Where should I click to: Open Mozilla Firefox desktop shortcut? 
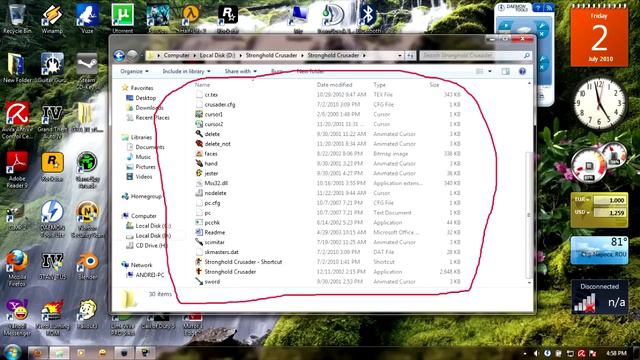(x=17, y=267)
